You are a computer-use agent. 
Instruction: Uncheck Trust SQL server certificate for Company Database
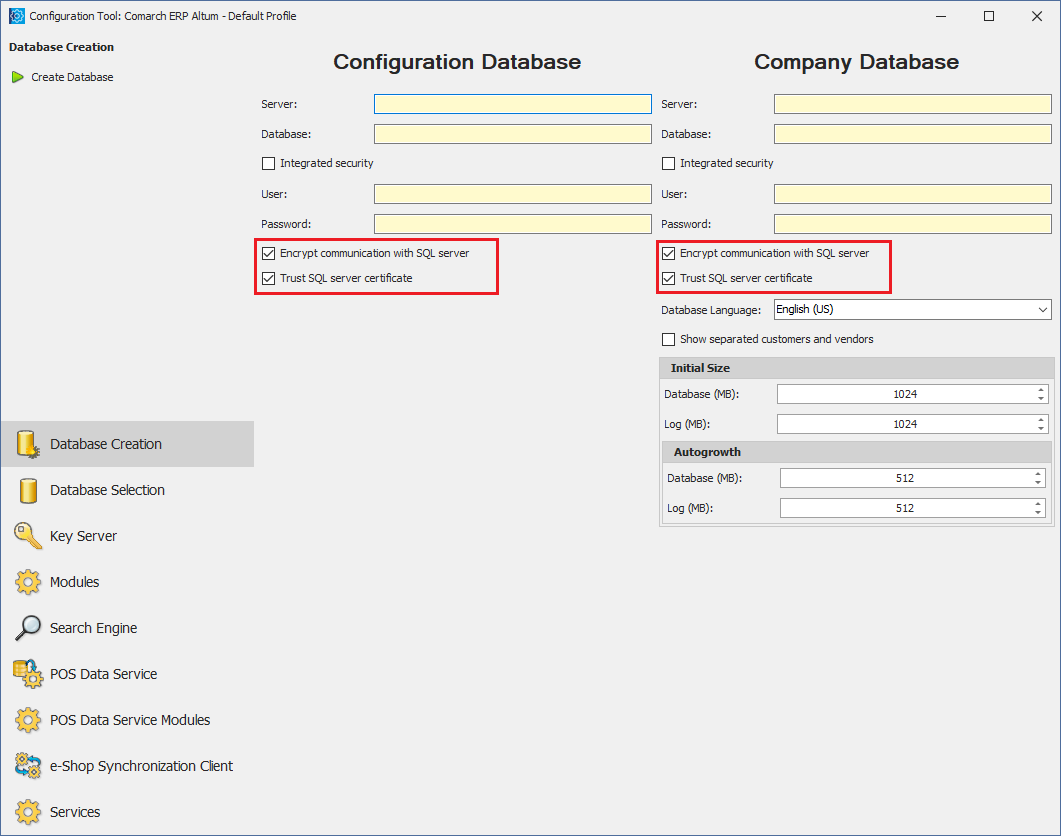coord(669,278)
